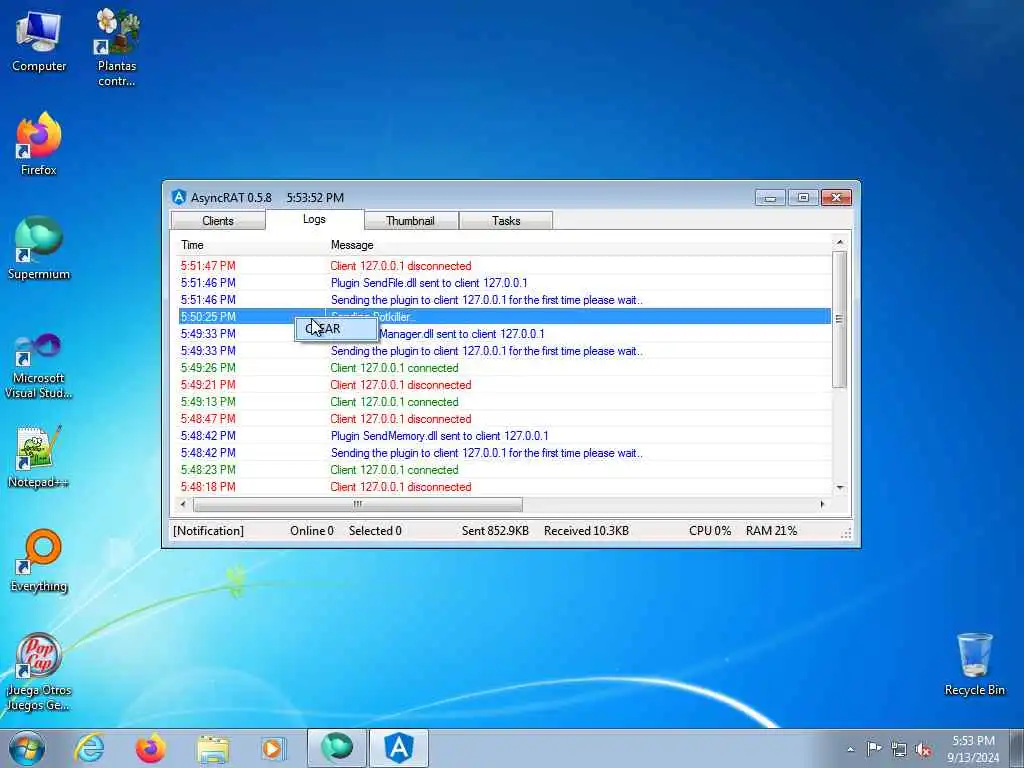This screenshot has width=1024, height=768.
Task: Click the Show Desktop strip at taskbar end
Action: [1017, 748]
